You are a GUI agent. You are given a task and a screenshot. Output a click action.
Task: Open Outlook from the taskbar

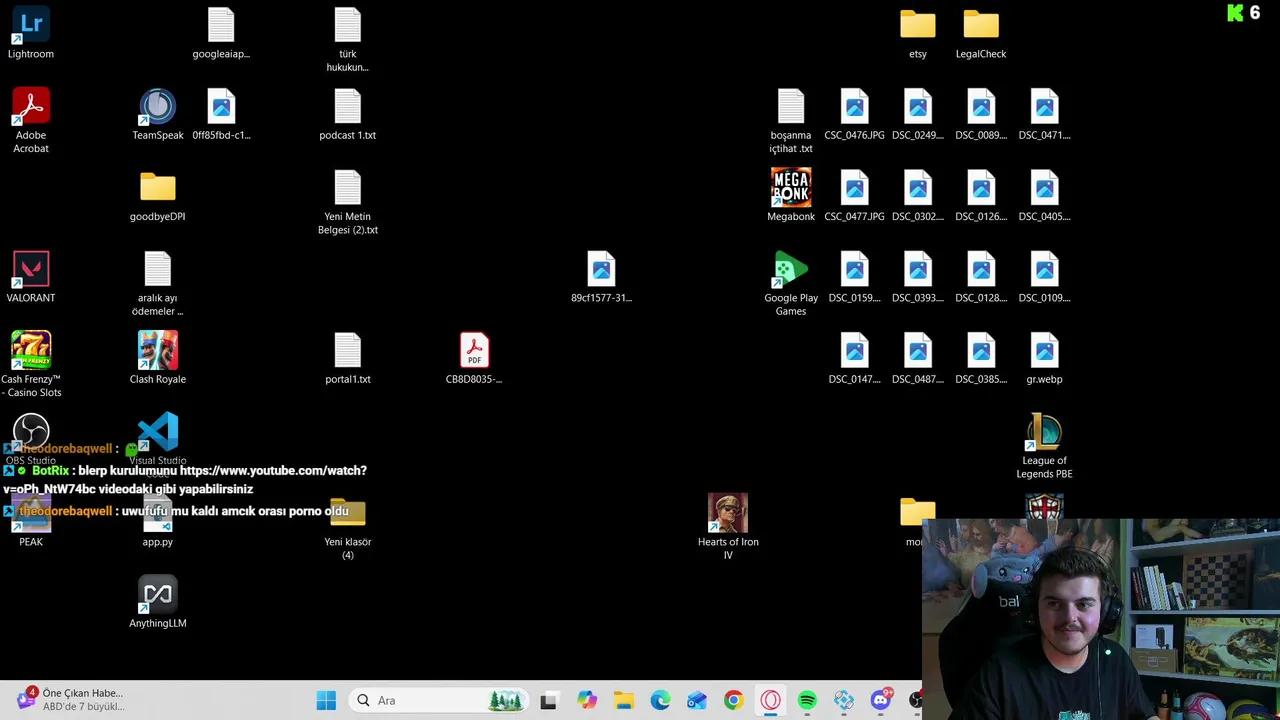pos(697,700)
